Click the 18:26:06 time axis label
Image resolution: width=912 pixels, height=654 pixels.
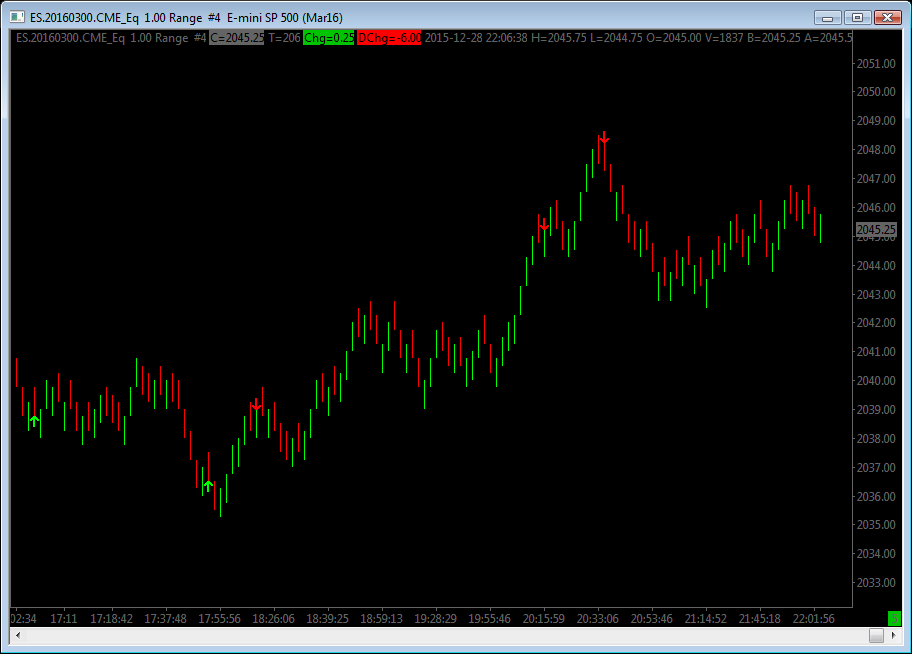click(273, 619)
